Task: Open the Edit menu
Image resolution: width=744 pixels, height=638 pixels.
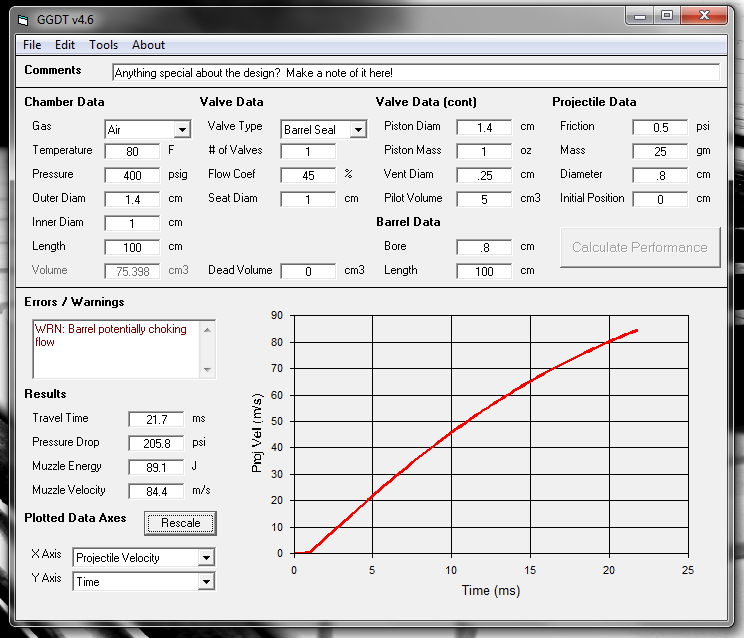Action: [x=65, y=45]
